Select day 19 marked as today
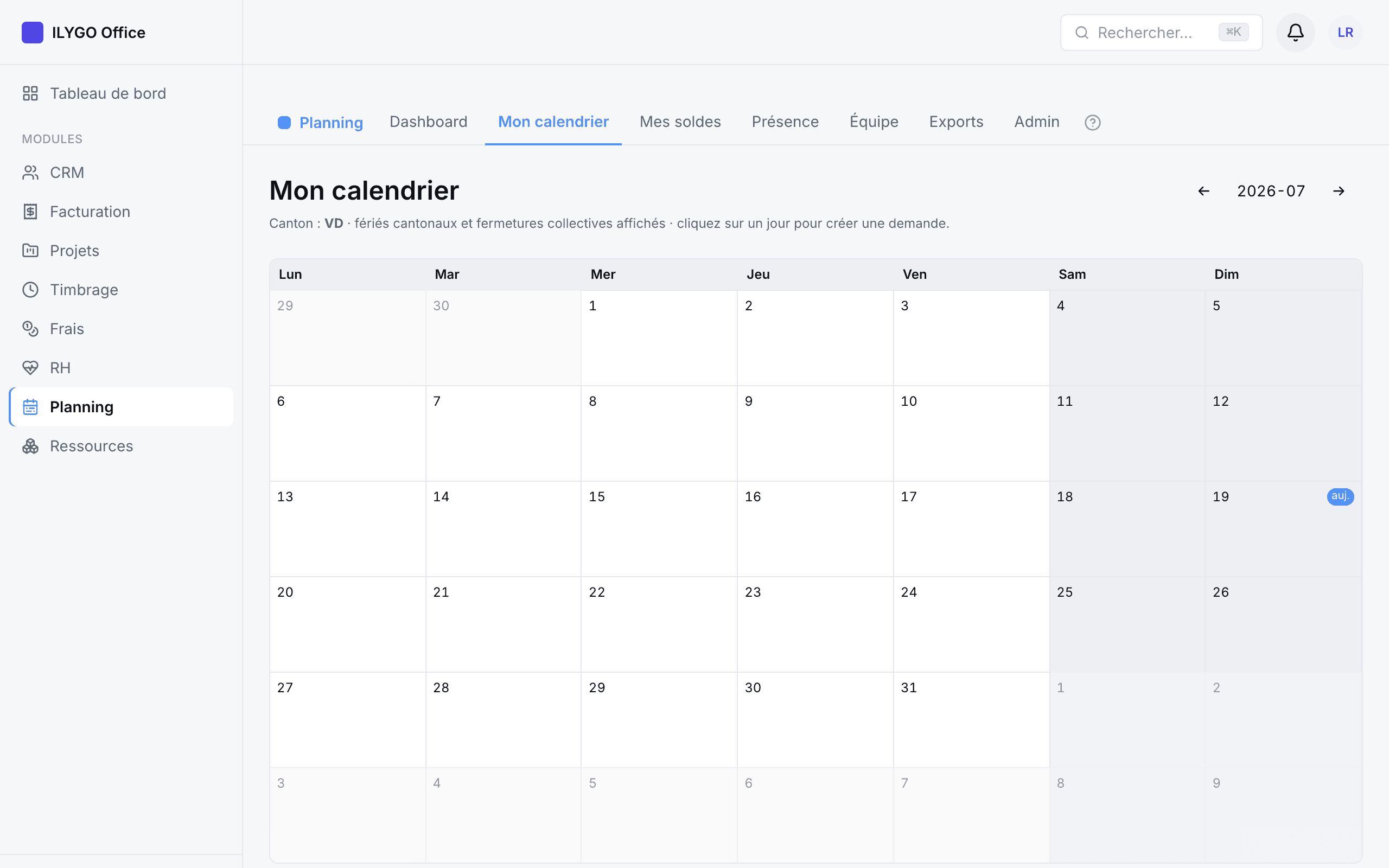The image size is (1389, 868). pos(1283,529)
